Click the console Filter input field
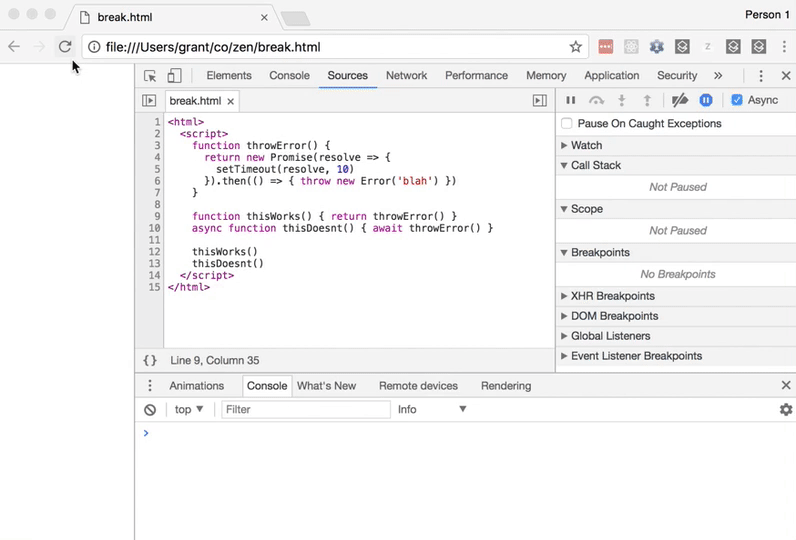The image size is (796, 540). click(306, 410)
